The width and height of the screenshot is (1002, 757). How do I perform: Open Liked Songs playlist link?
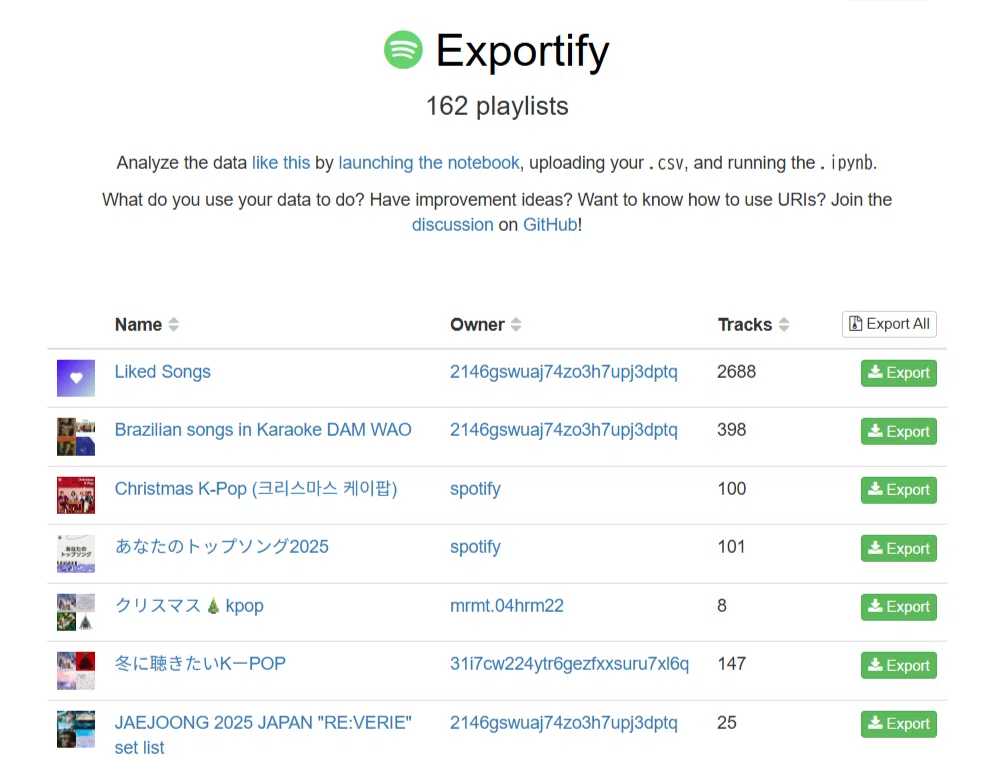(162, 372)
